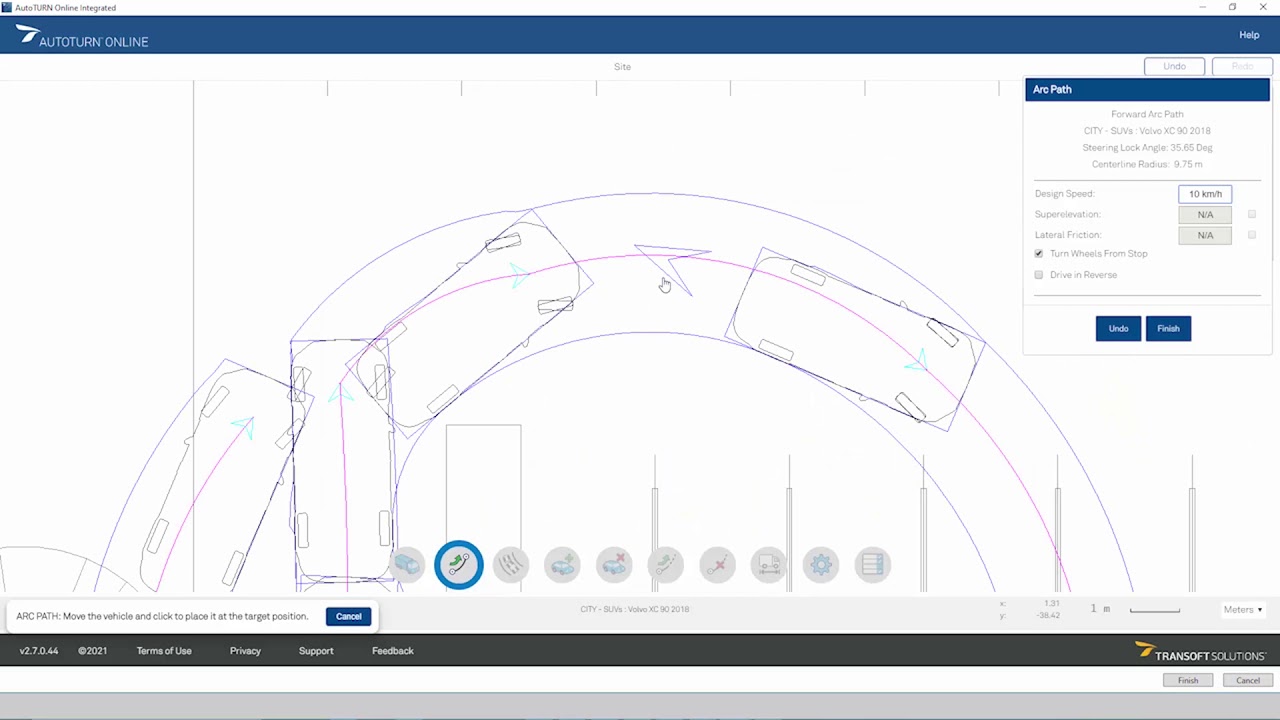This screenshot has width=1280, height=720.
Task: Click the vehicle name in the status bar
Action: pyautogui.click(x=634, y=609)
